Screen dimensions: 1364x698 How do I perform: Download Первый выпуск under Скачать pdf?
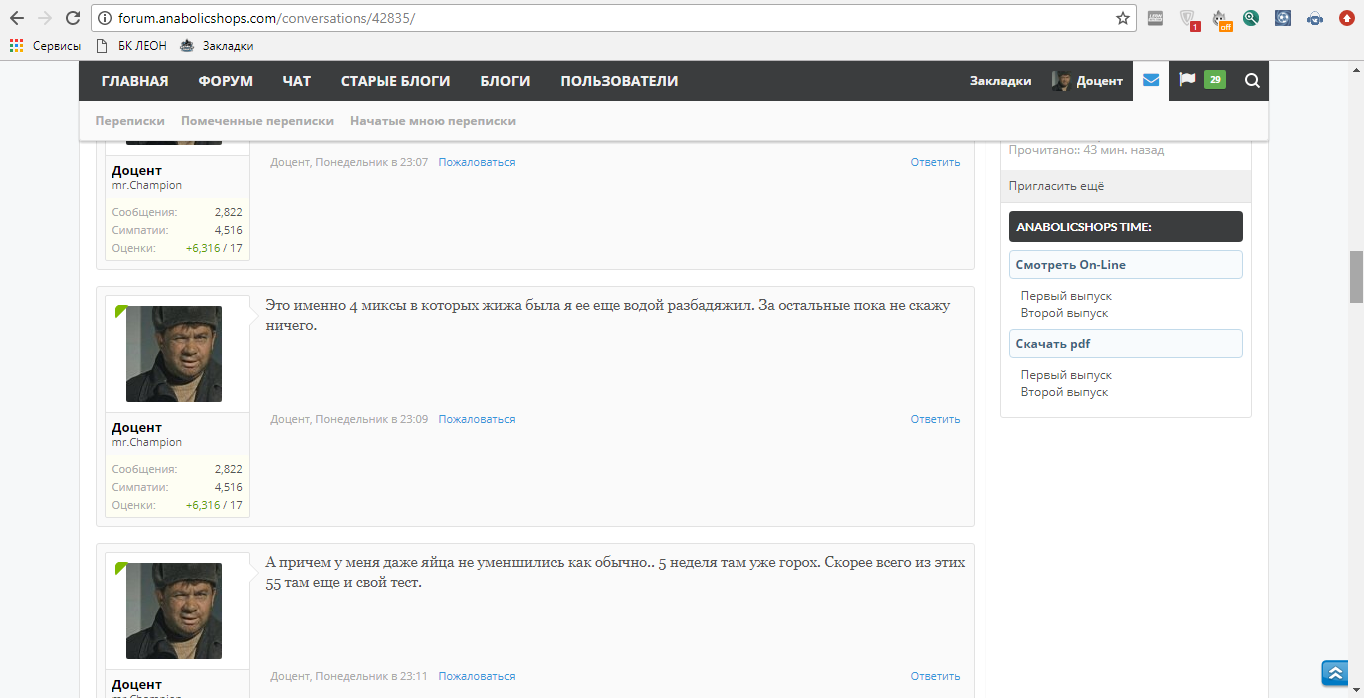(x=1066, y=375)
